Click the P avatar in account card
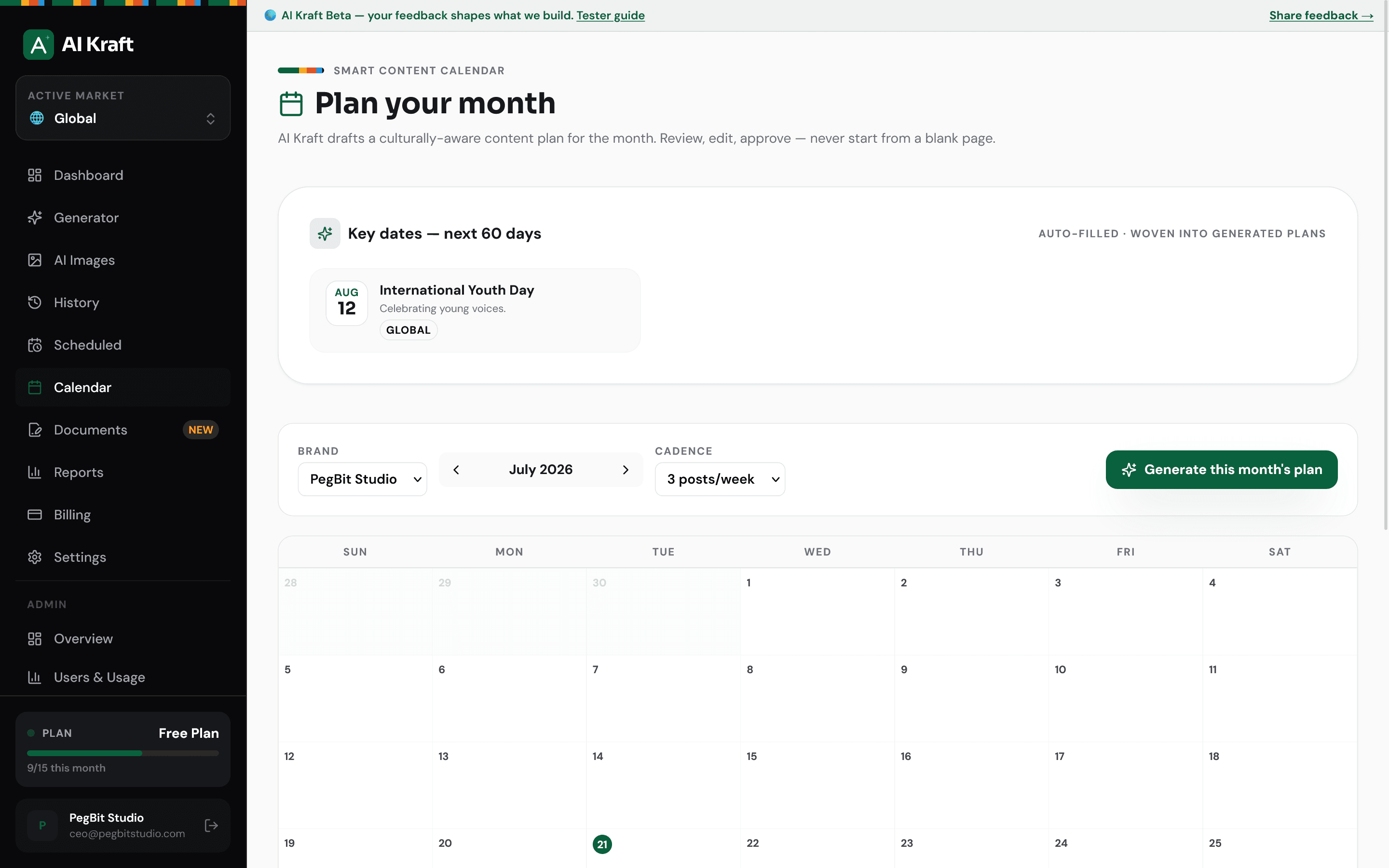1389x868 pixels. [x=42, y=826]
